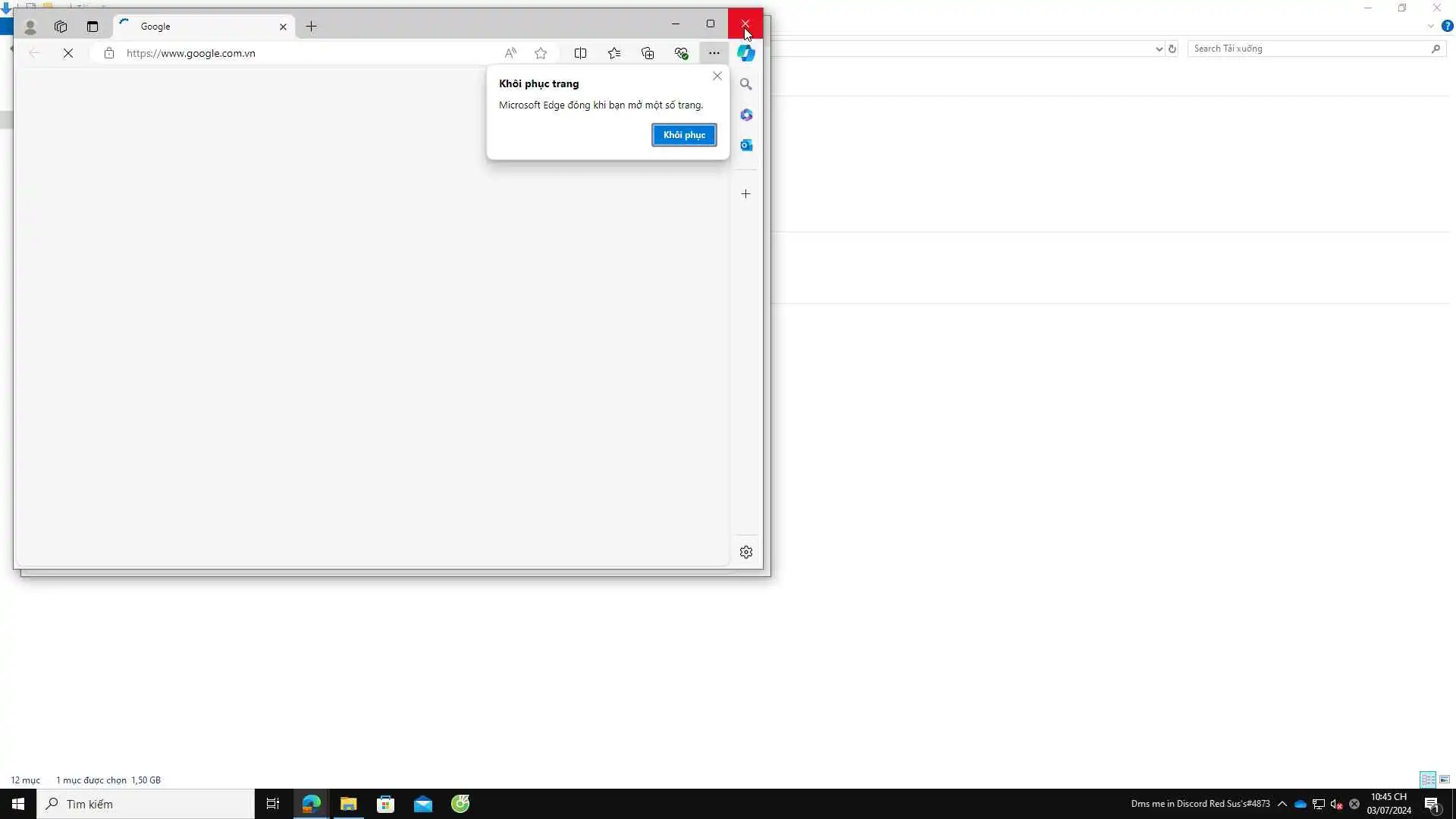Add page to favorites star
The height and width of the screenshot is (819, 1456).
point(541,53)
